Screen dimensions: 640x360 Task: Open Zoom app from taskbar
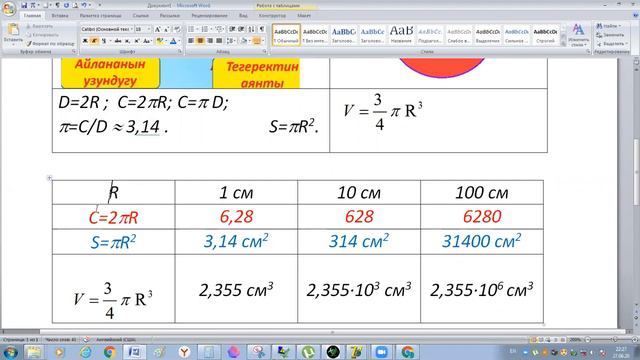point(381,352)
